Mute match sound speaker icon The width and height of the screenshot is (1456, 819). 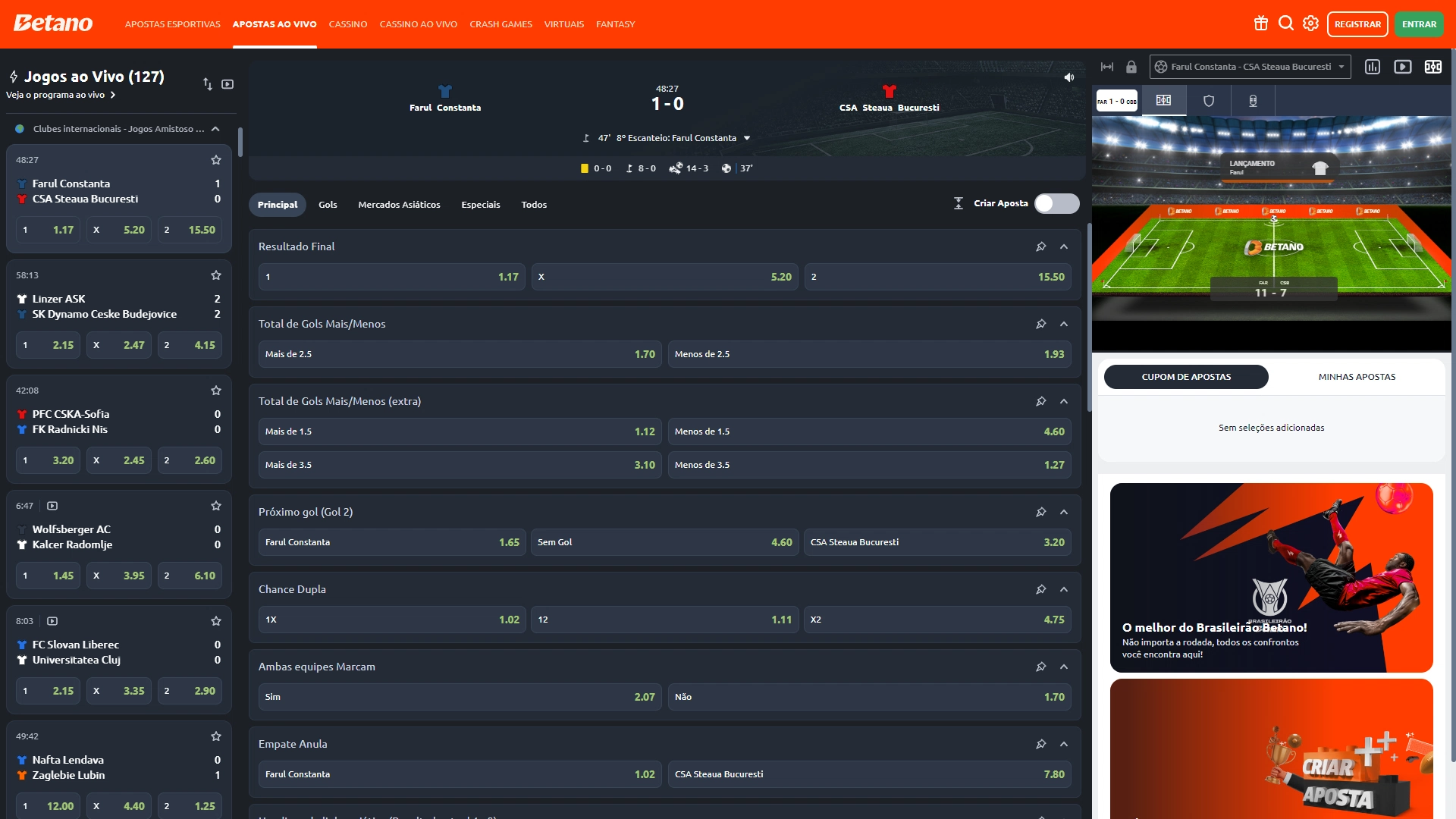[1069, 77]
